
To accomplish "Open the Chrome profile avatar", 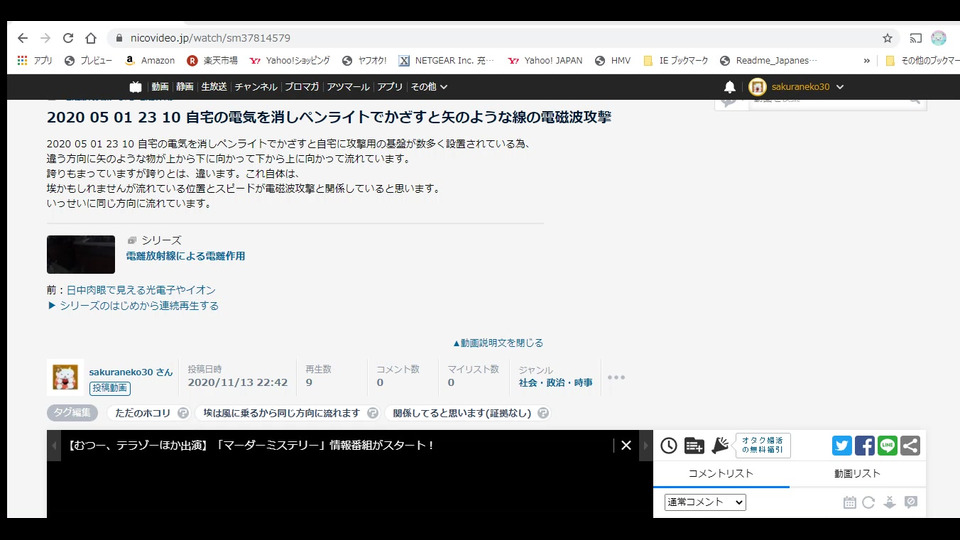I will pos(939,38).
